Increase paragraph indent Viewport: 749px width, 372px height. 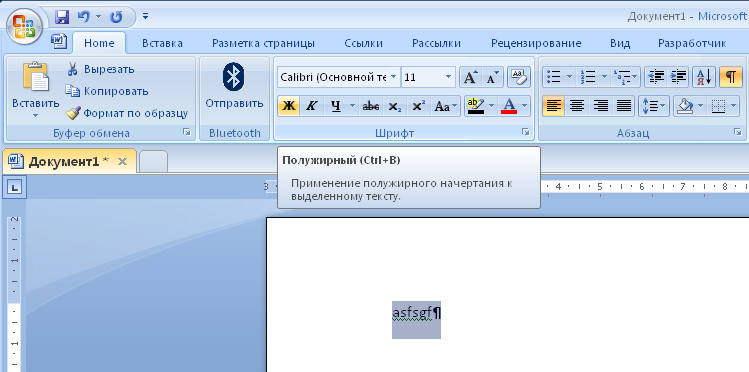click(x=678, y=77)
